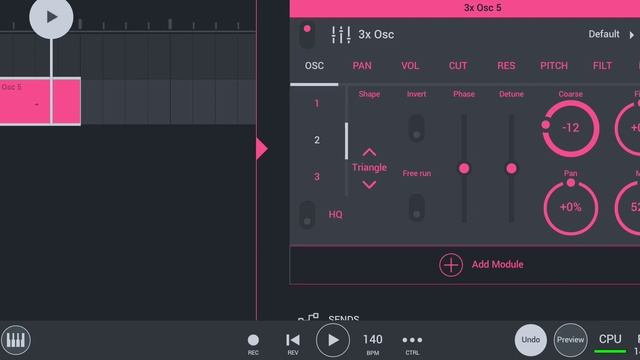640x360 pixels.
Task: Click the mixer sliders icon beside 3x Osc
Action: [340, 35]
